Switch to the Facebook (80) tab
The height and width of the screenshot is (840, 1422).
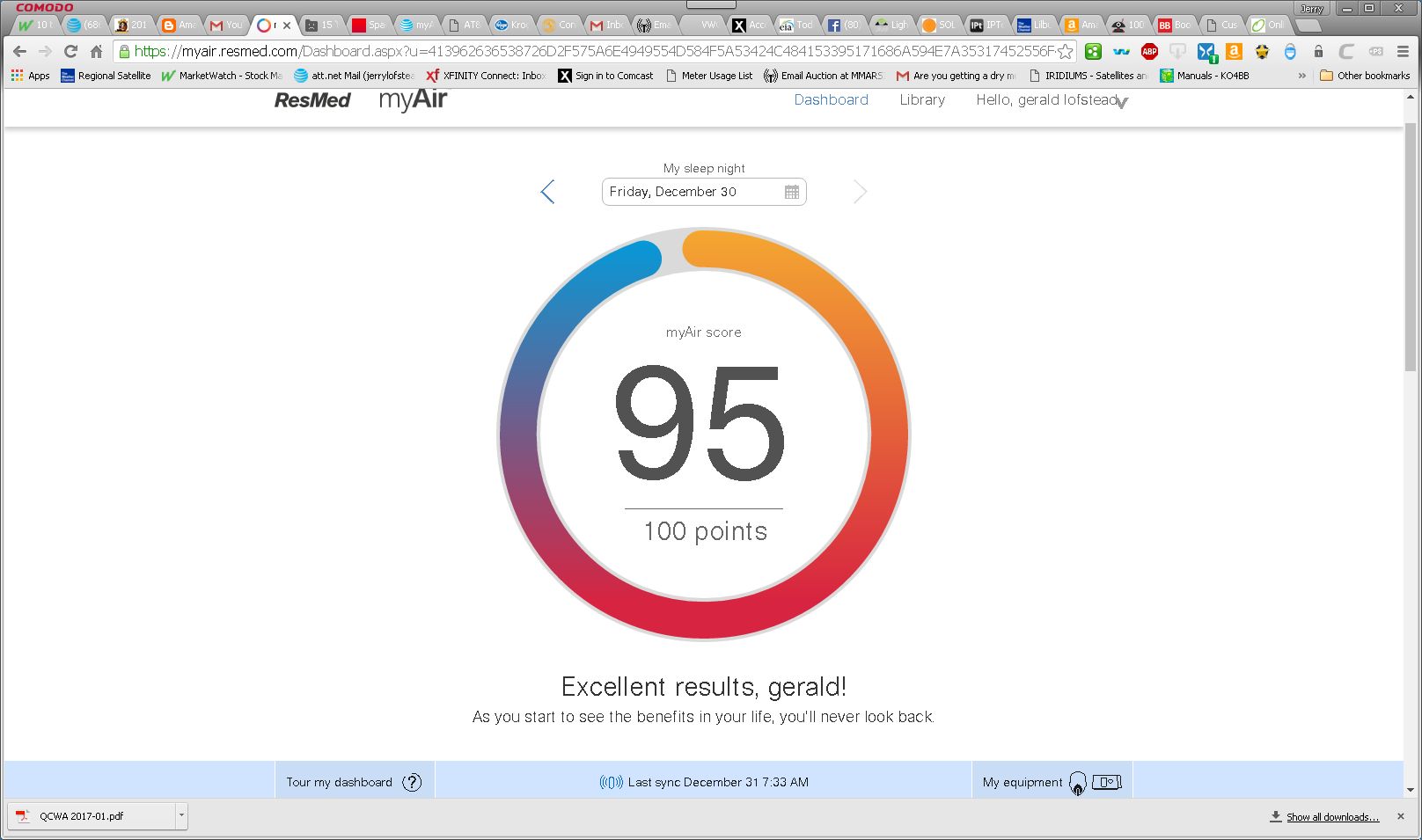[844, 25]
